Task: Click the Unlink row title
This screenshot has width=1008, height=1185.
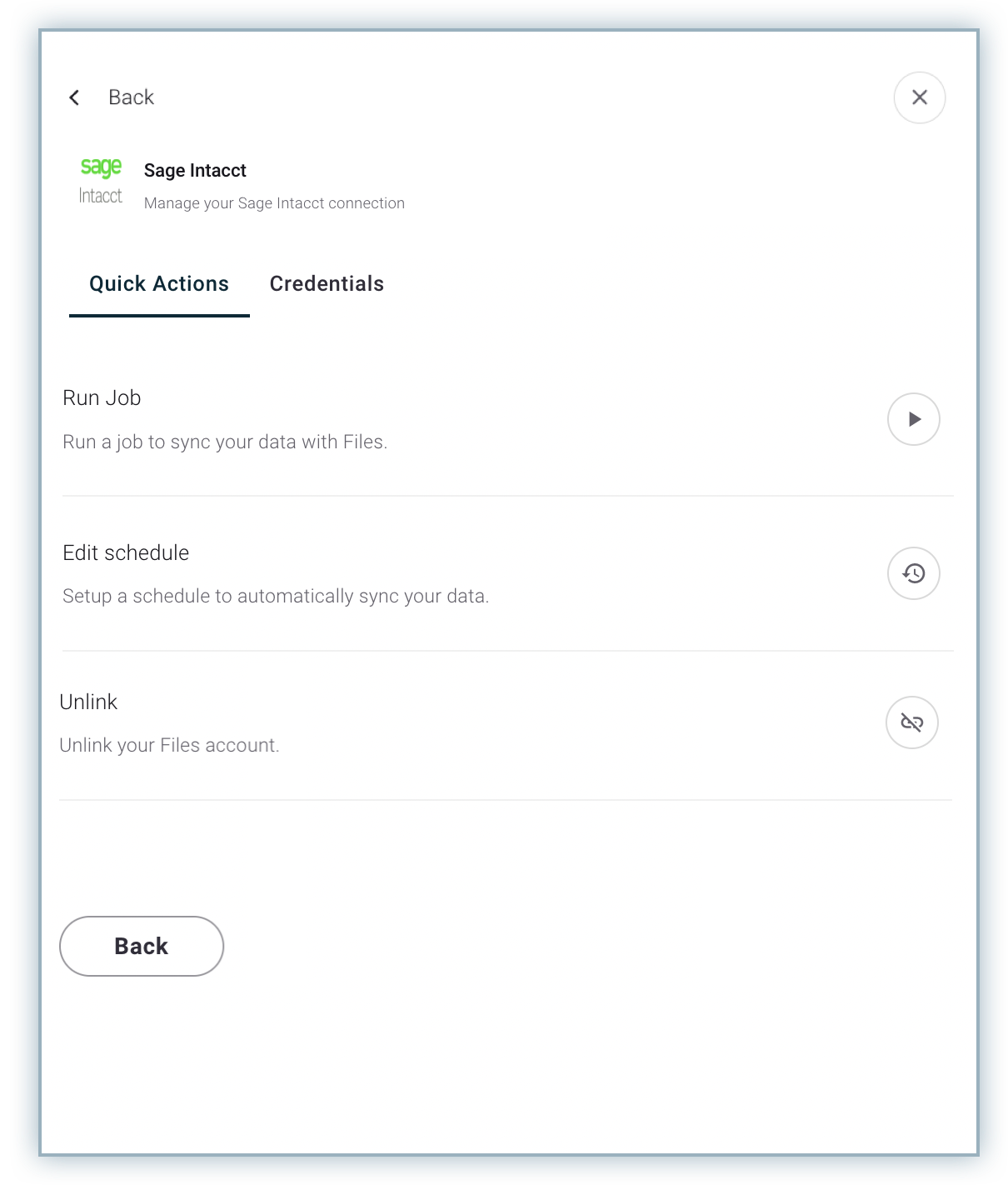Action: [88, 702]
